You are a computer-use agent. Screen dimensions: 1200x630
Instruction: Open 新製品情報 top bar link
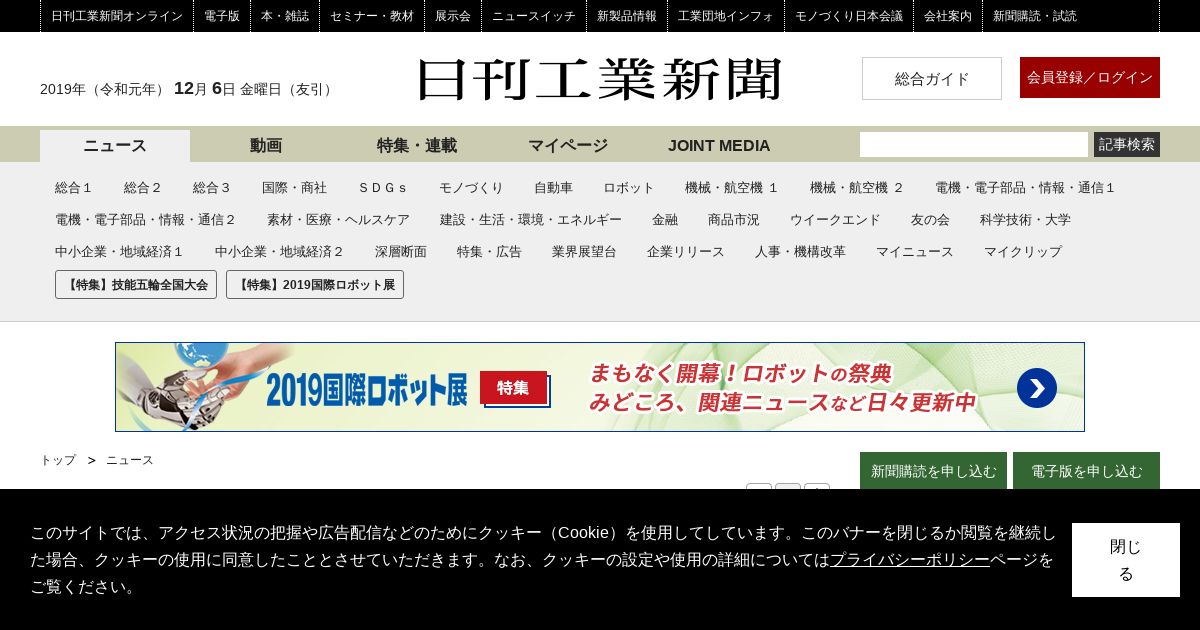627,16
